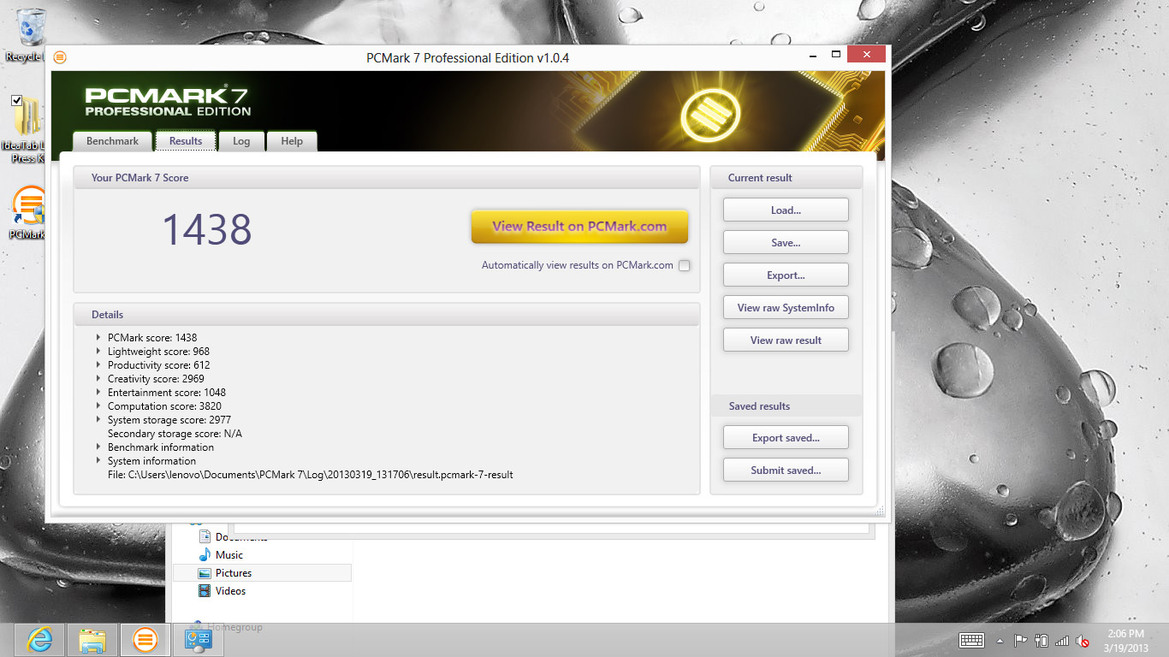Click the muted volume icon in tray
Screen dimensions: 1169x657
[1083, 641]
